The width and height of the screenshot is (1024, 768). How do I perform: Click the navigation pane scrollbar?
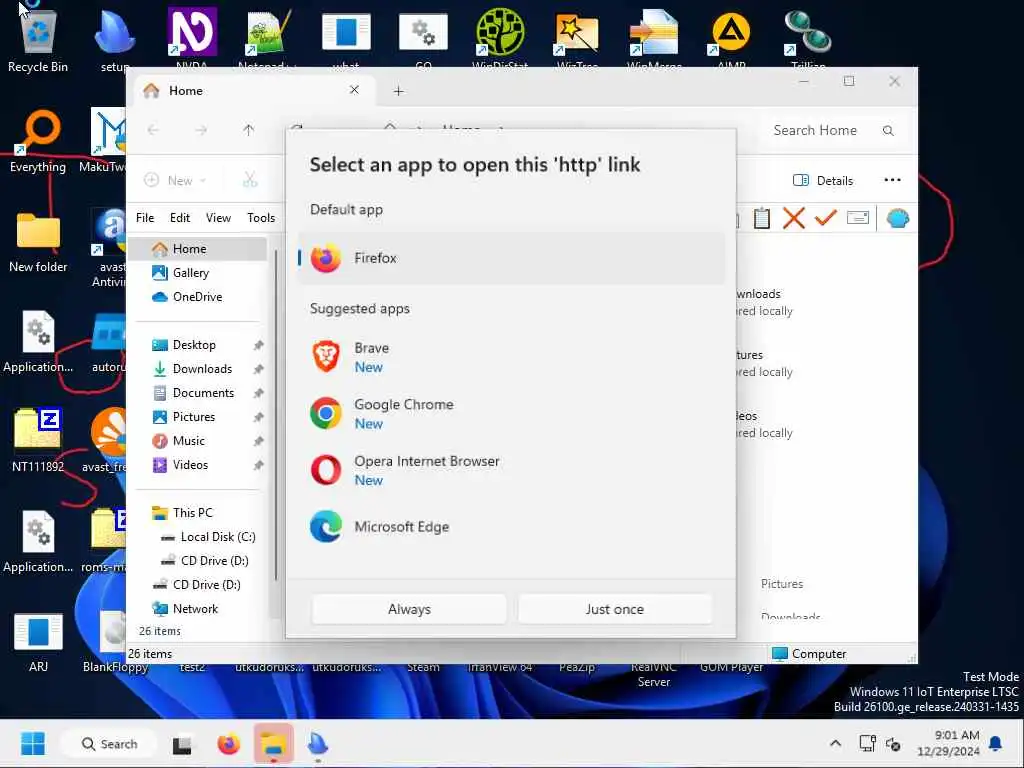(x=276, y=415)
